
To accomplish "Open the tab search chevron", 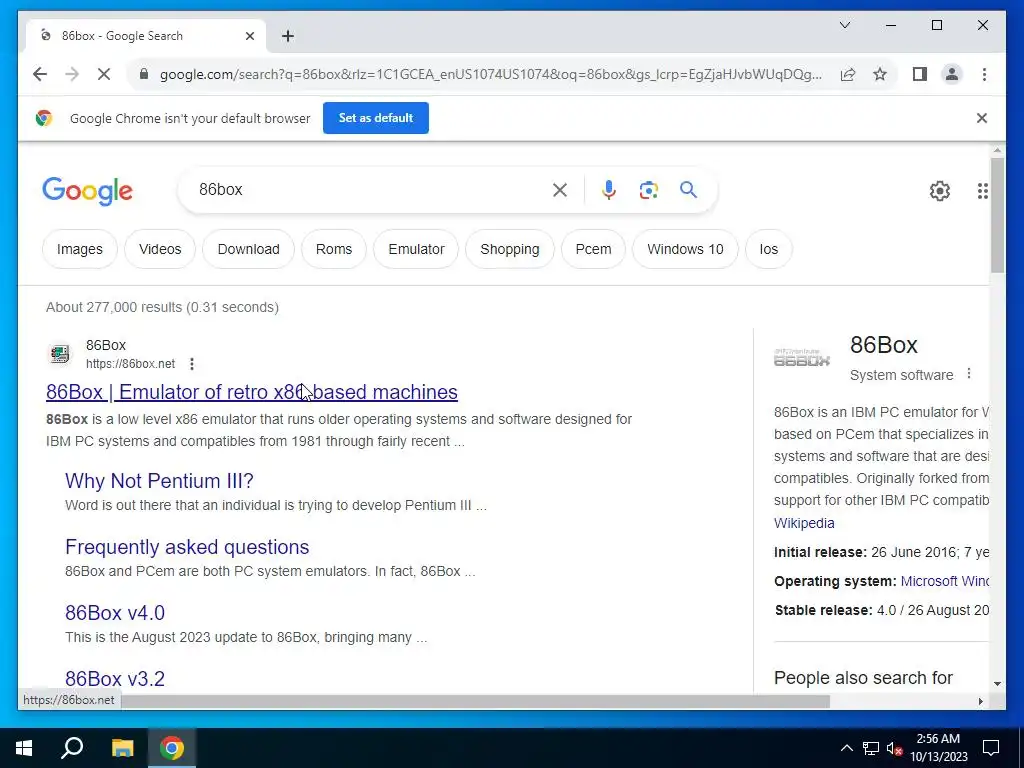I will pyautogui.click(x=844, y=25).
